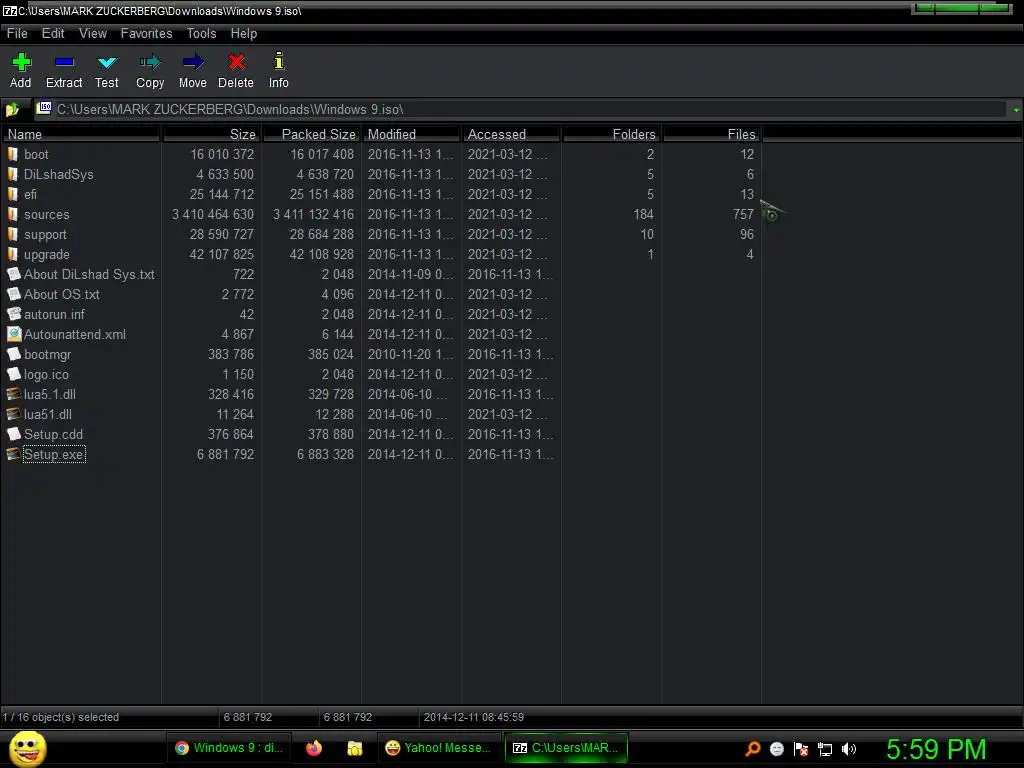Select the support folder icon

tap(13, 234)
